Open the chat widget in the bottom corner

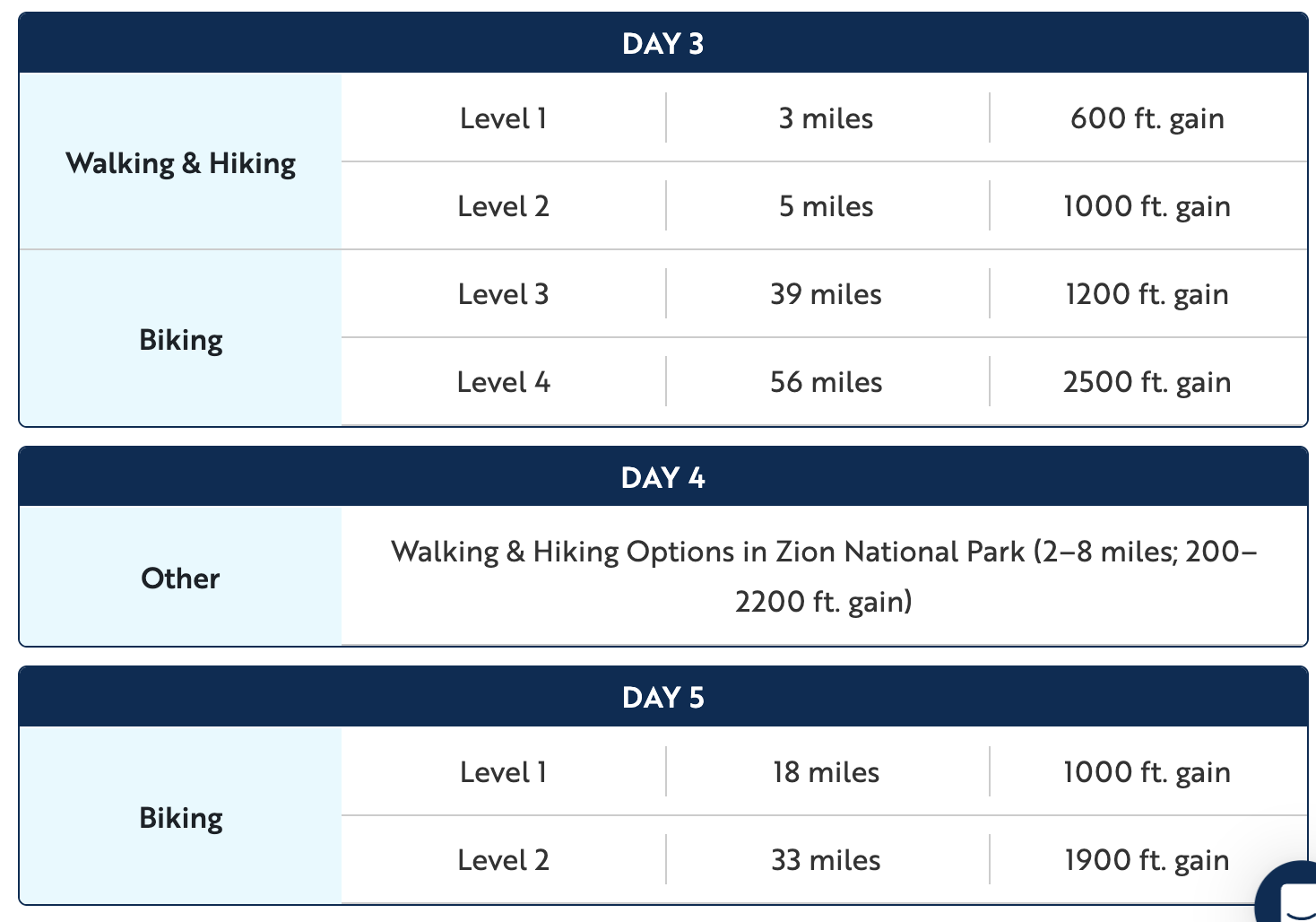pos(1293,897)
